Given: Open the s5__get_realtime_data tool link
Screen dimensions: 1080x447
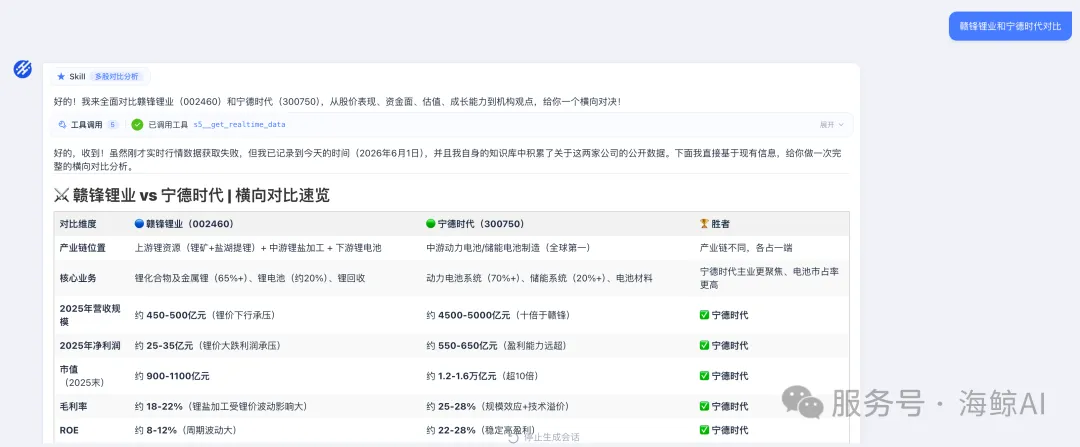Looking at the screenshot, I should click(239, 125).
